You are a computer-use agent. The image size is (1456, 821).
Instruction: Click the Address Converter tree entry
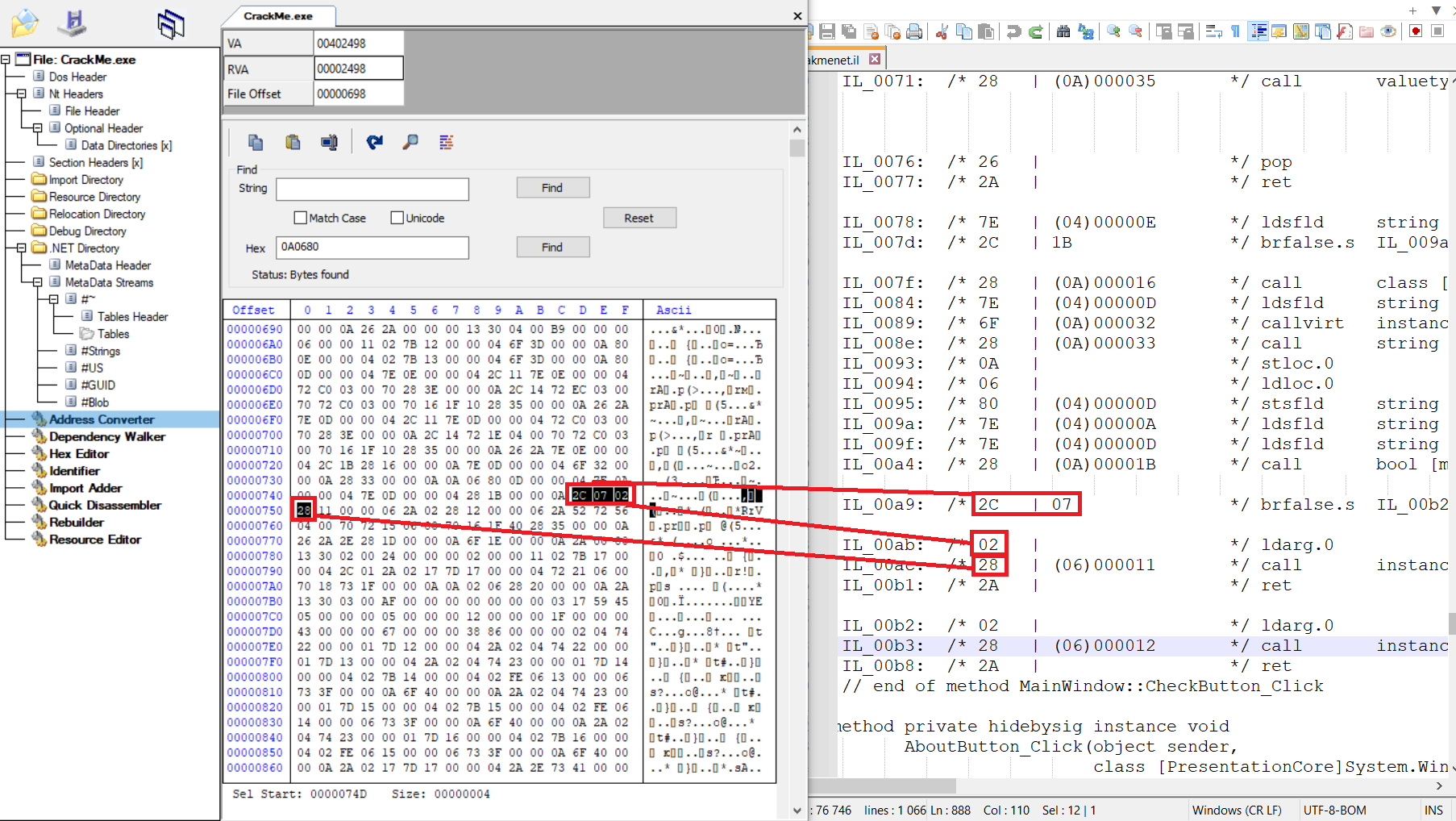pos(102,419)
